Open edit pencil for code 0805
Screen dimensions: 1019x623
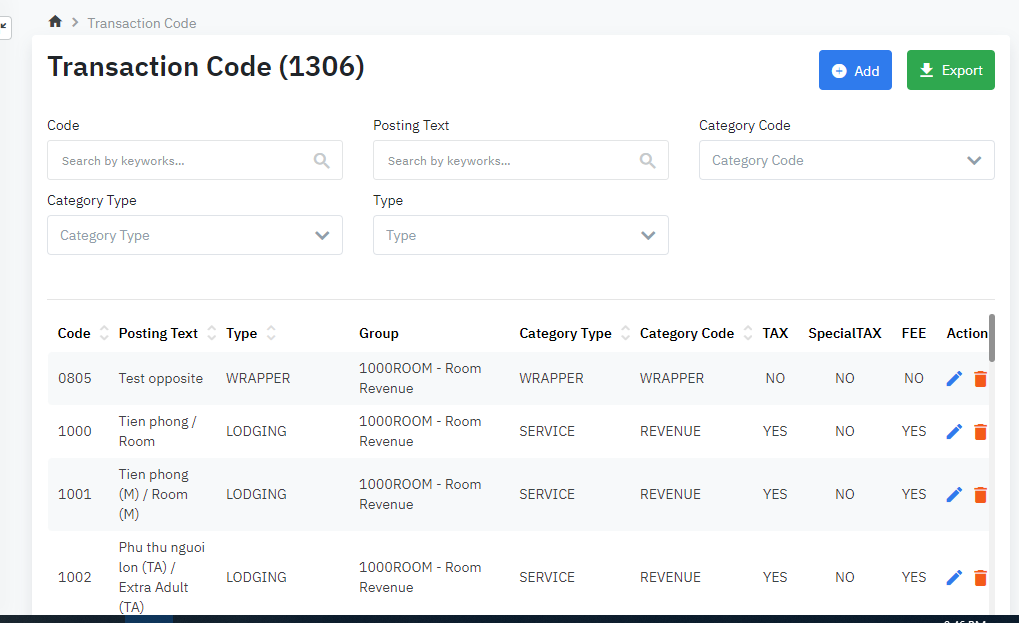(x=953, y=378)
